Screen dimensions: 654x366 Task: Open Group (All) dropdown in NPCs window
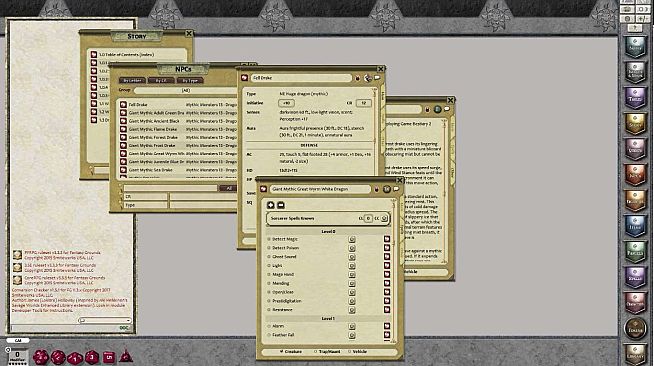pyautogui.click(x=186, y=90)
